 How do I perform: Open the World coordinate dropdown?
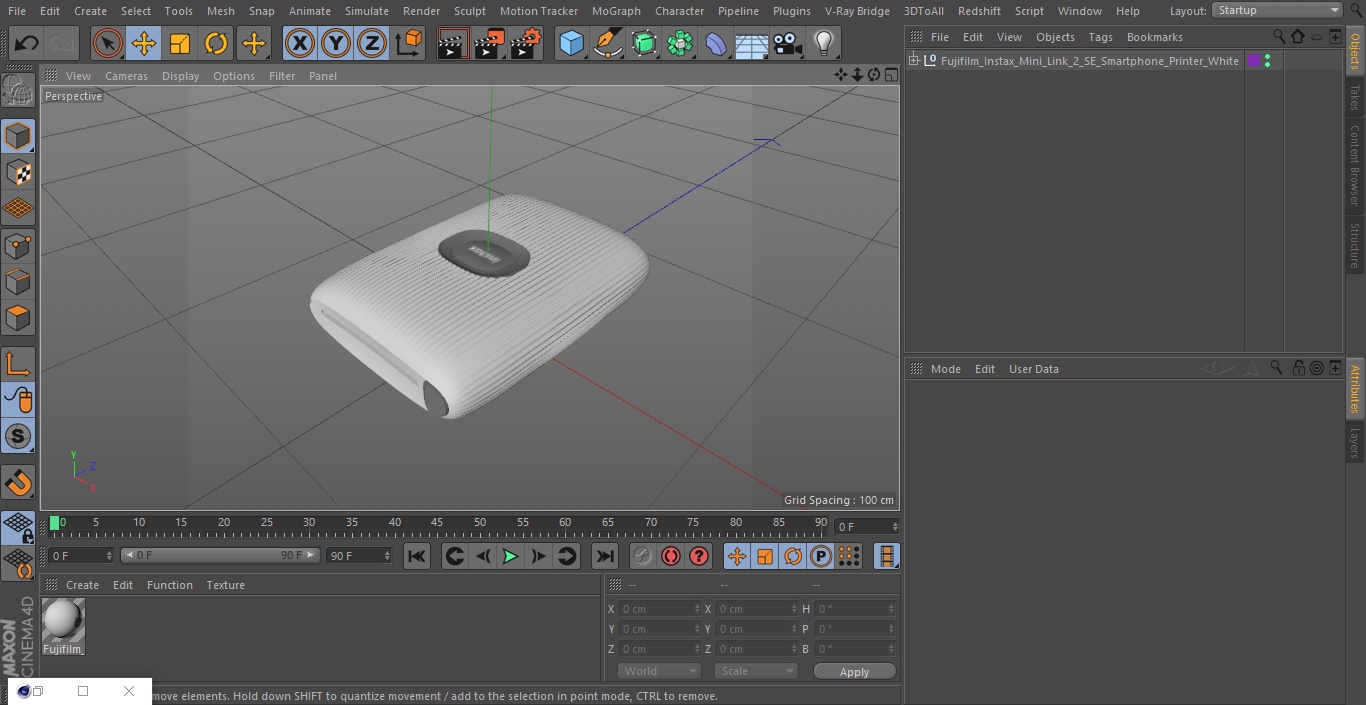[x=658, y=671]
